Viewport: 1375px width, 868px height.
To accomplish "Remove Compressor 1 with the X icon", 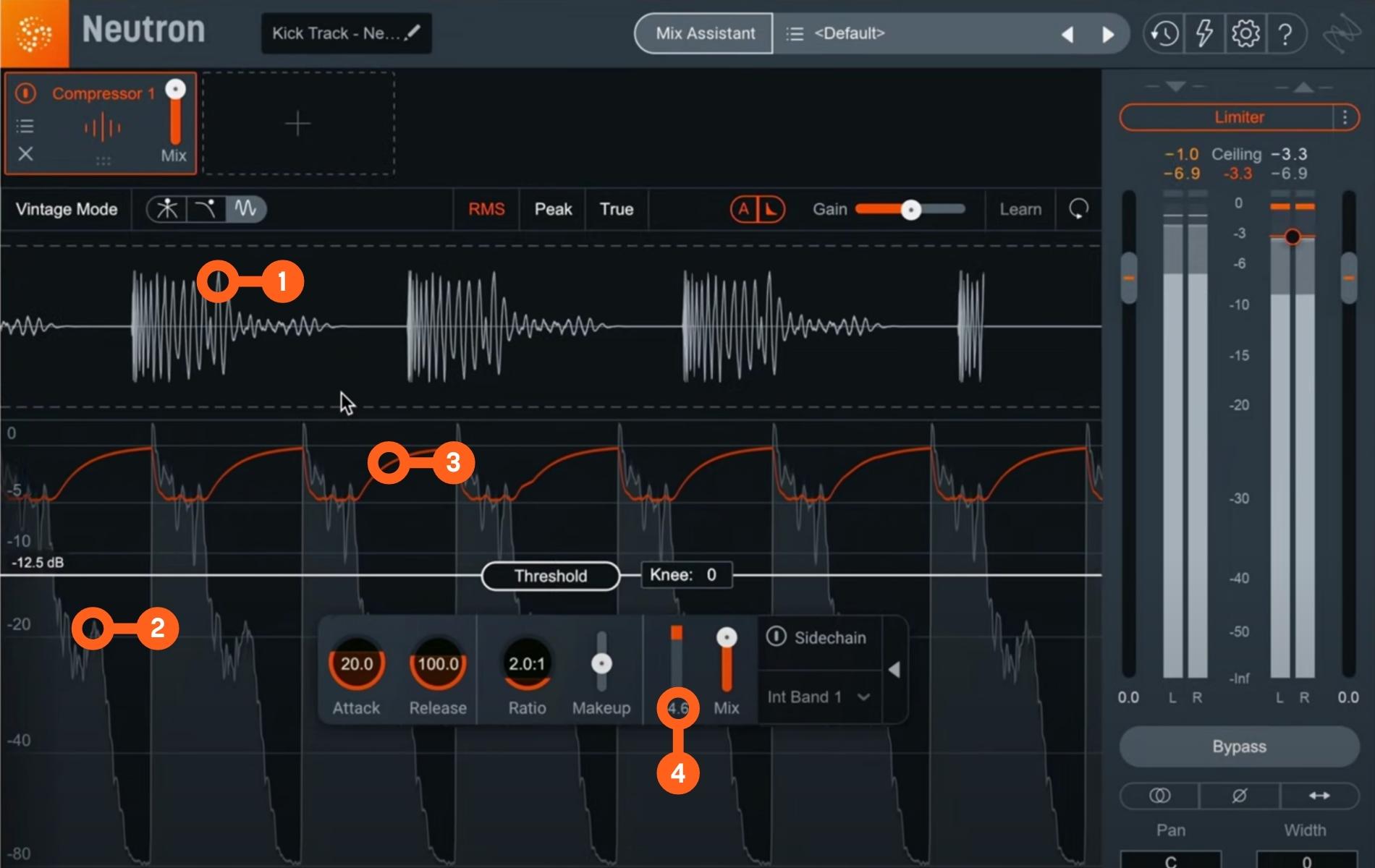I will (25, 153).
